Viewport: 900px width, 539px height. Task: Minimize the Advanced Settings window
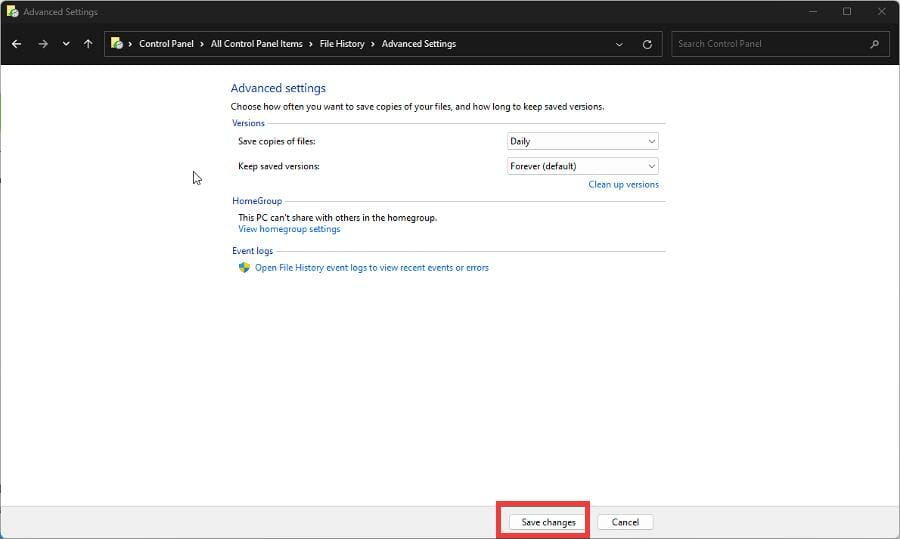pos(813,11)
